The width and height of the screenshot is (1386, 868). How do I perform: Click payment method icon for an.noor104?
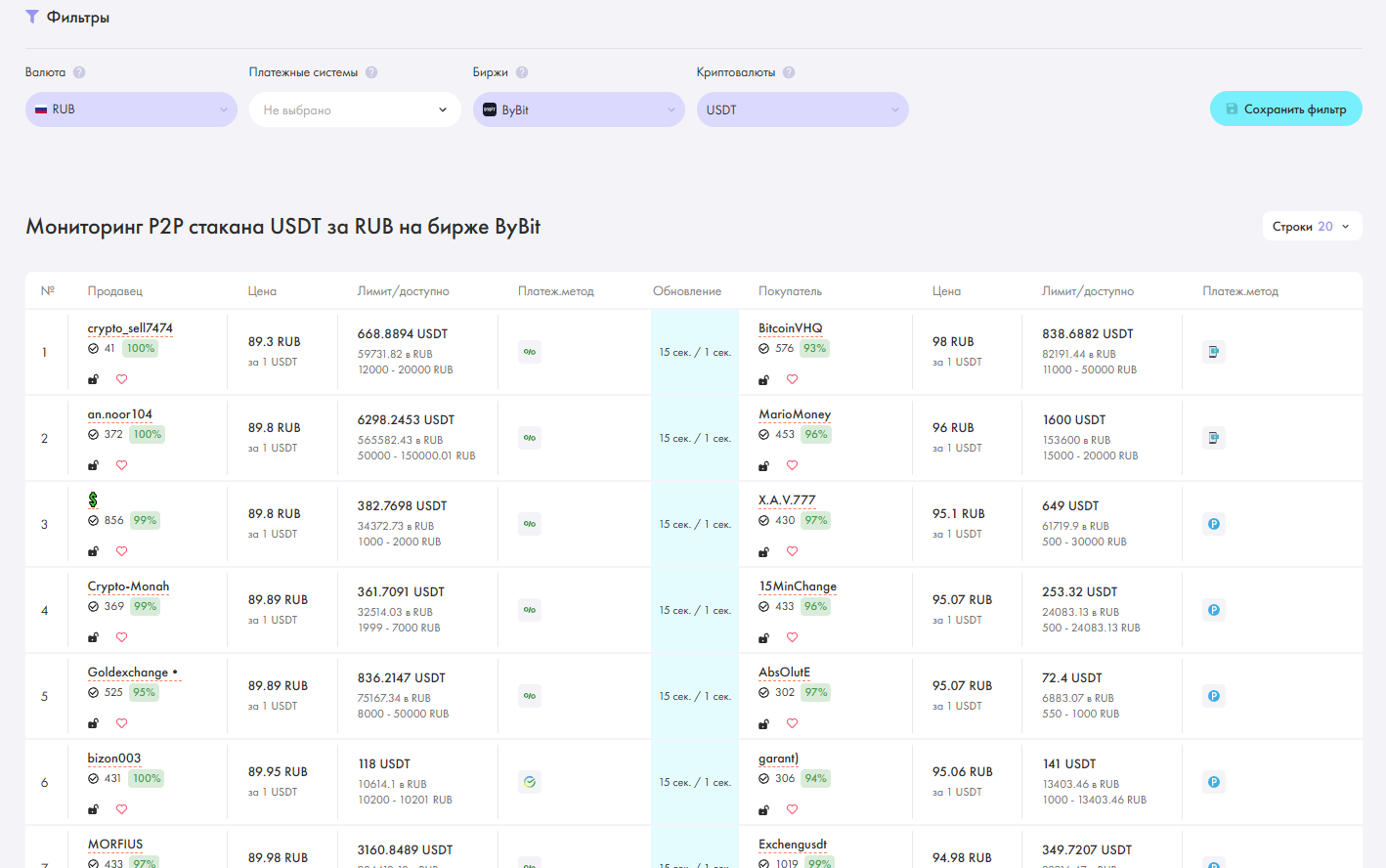pos(530,438)
